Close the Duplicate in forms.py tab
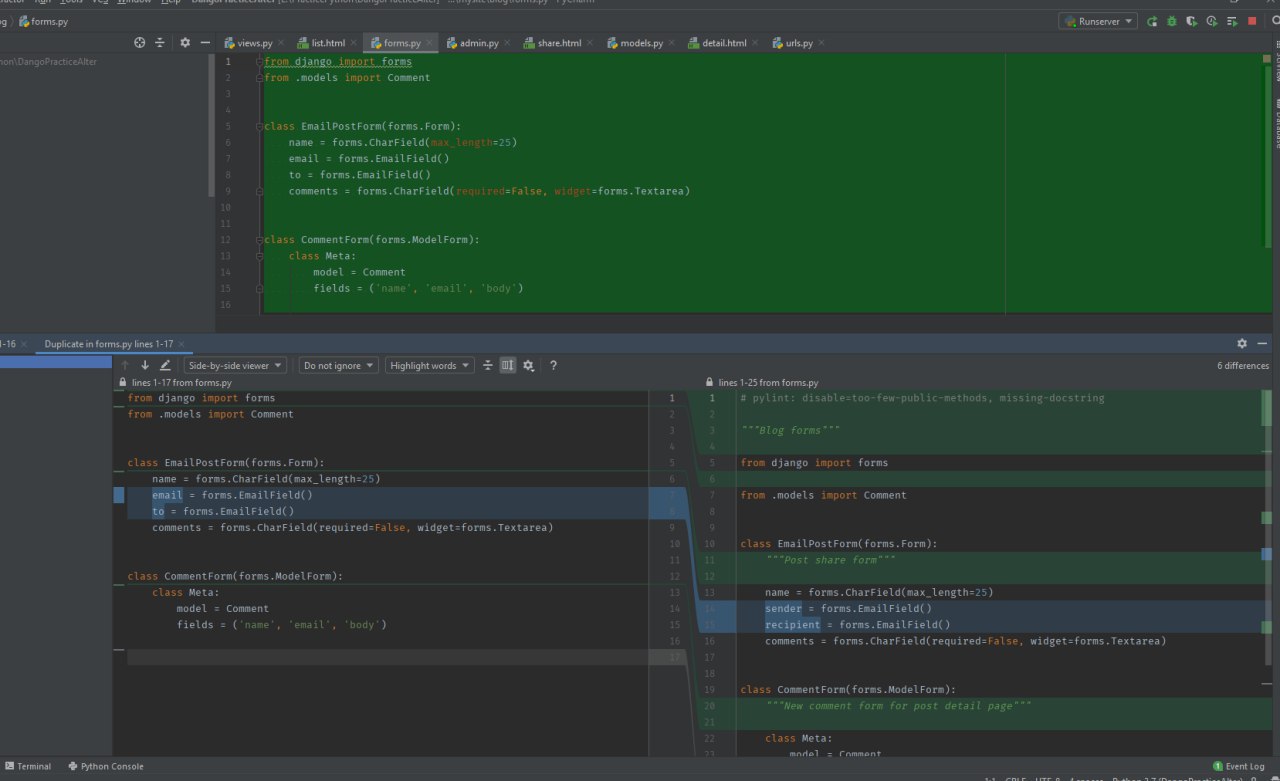The height and width of the screenshot is (781, 1280). point(183,343)
